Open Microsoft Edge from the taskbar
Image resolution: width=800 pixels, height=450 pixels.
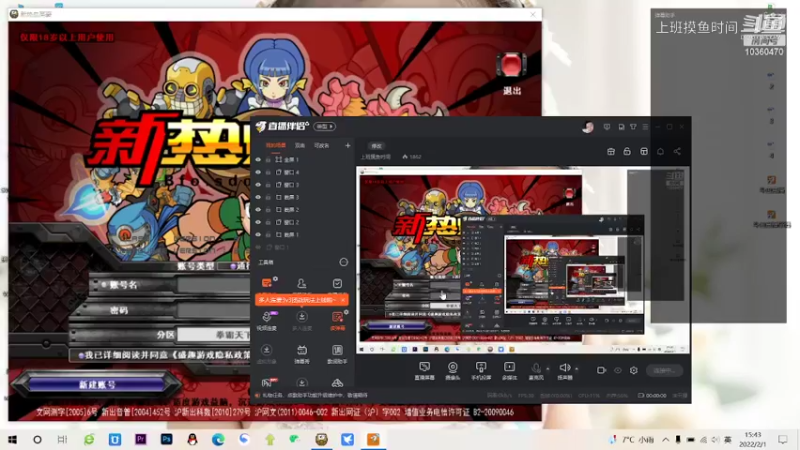click(218, 439)
